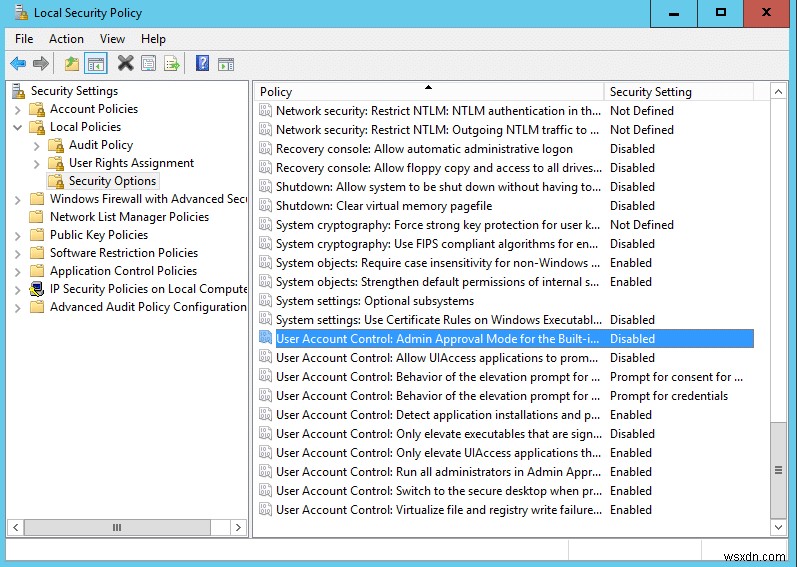
Task: Select Detect application installations policy row
Action: click(438, 415)
